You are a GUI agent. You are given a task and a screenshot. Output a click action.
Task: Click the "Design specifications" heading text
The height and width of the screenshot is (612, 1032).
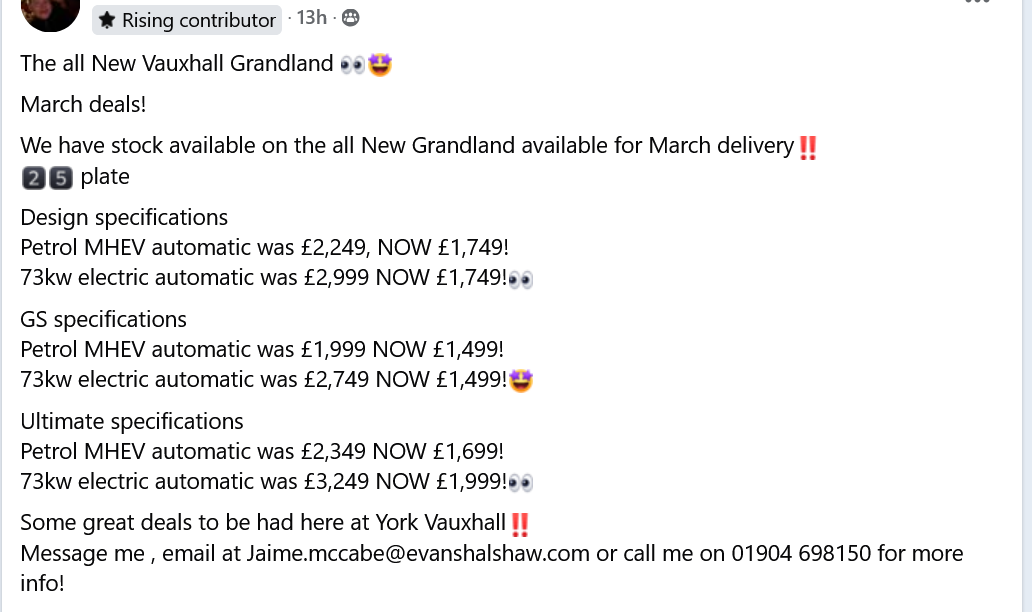click(124, 218)
